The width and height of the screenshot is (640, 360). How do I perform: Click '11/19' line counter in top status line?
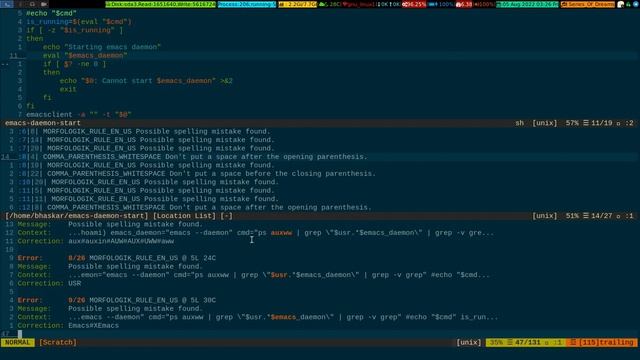point(601,123)
